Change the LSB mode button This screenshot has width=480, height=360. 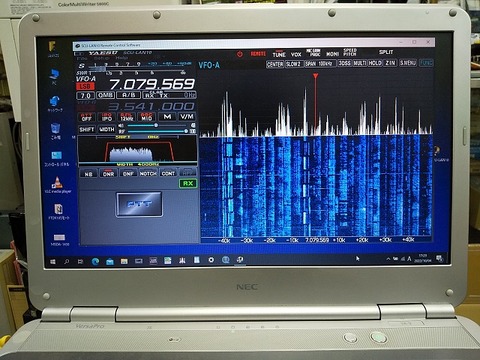coord(85,87)
